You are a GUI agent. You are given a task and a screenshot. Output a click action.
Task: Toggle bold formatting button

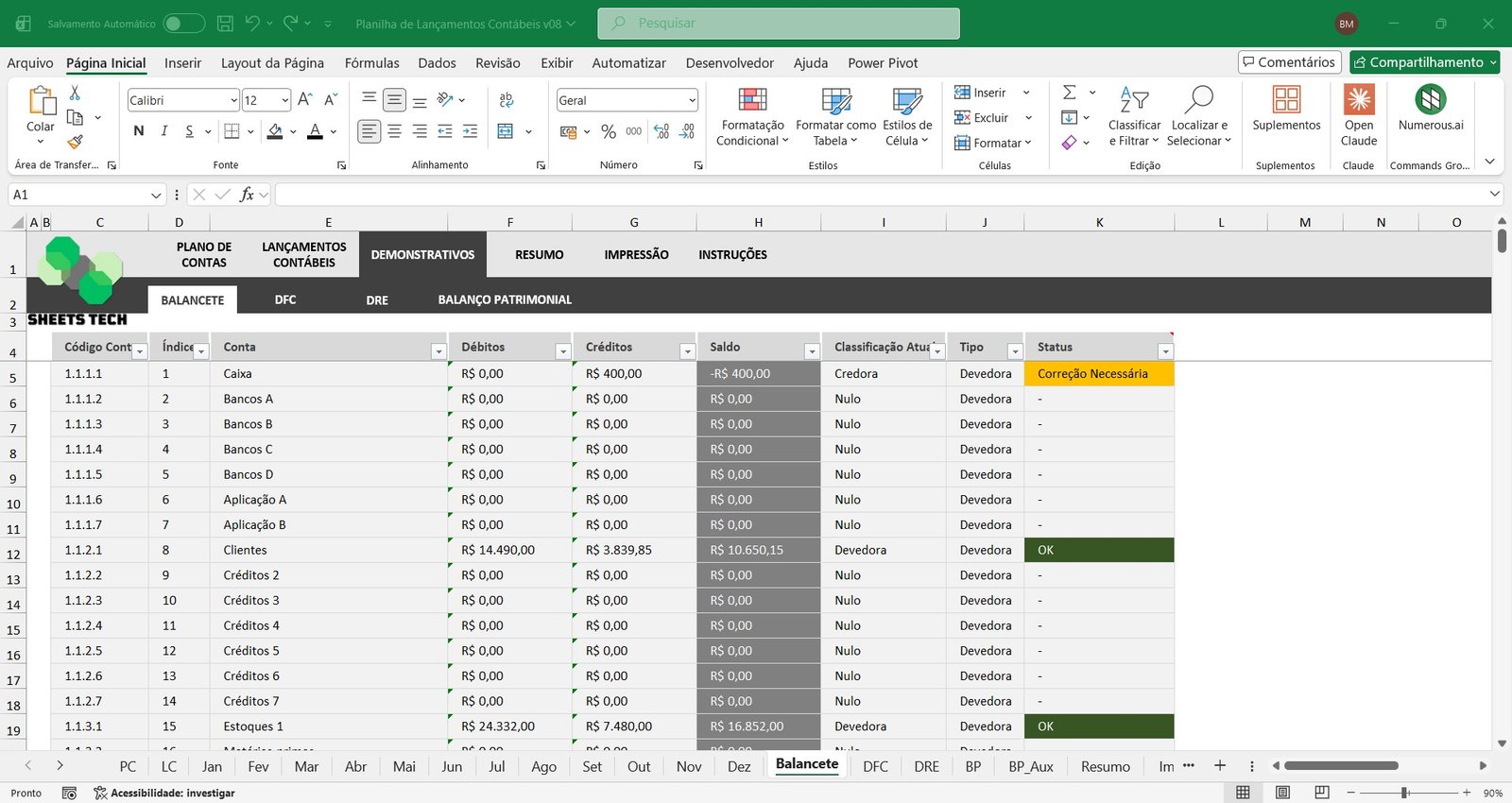[x=139, y=131]
